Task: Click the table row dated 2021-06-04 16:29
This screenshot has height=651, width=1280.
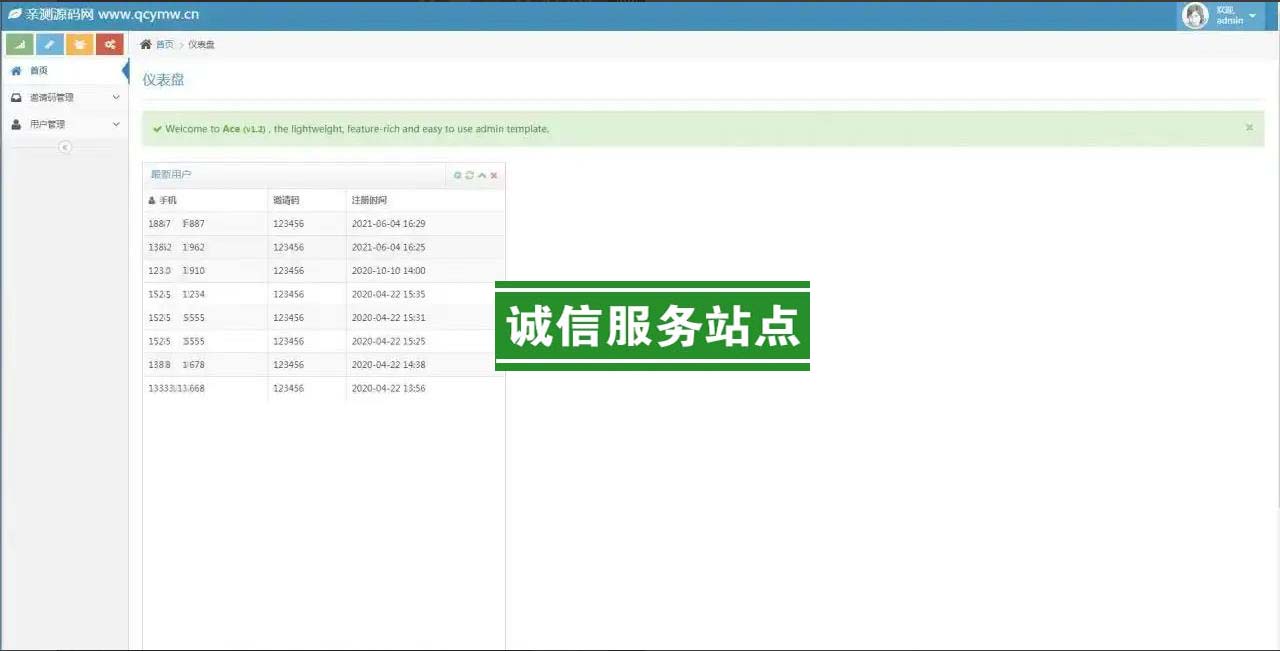Action: (323, 224)
